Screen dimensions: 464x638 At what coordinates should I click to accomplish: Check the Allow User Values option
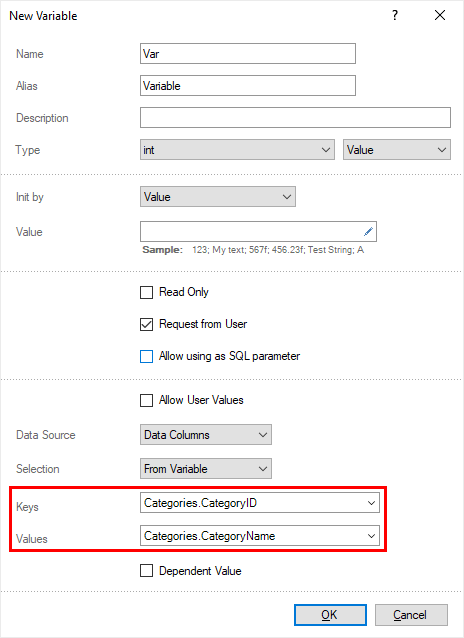[147, 400]
